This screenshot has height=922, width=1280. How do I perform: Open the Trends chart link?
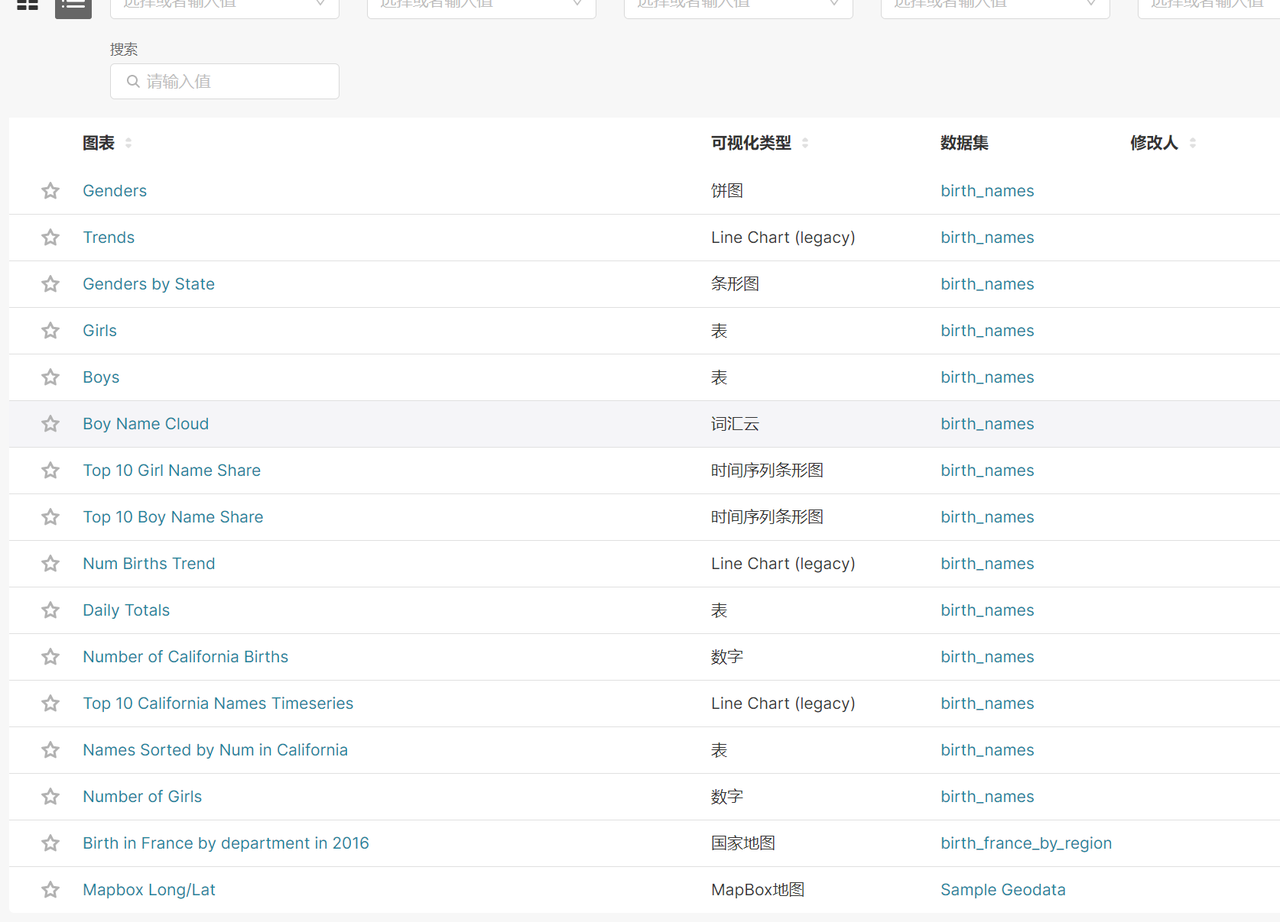[108, 237]
